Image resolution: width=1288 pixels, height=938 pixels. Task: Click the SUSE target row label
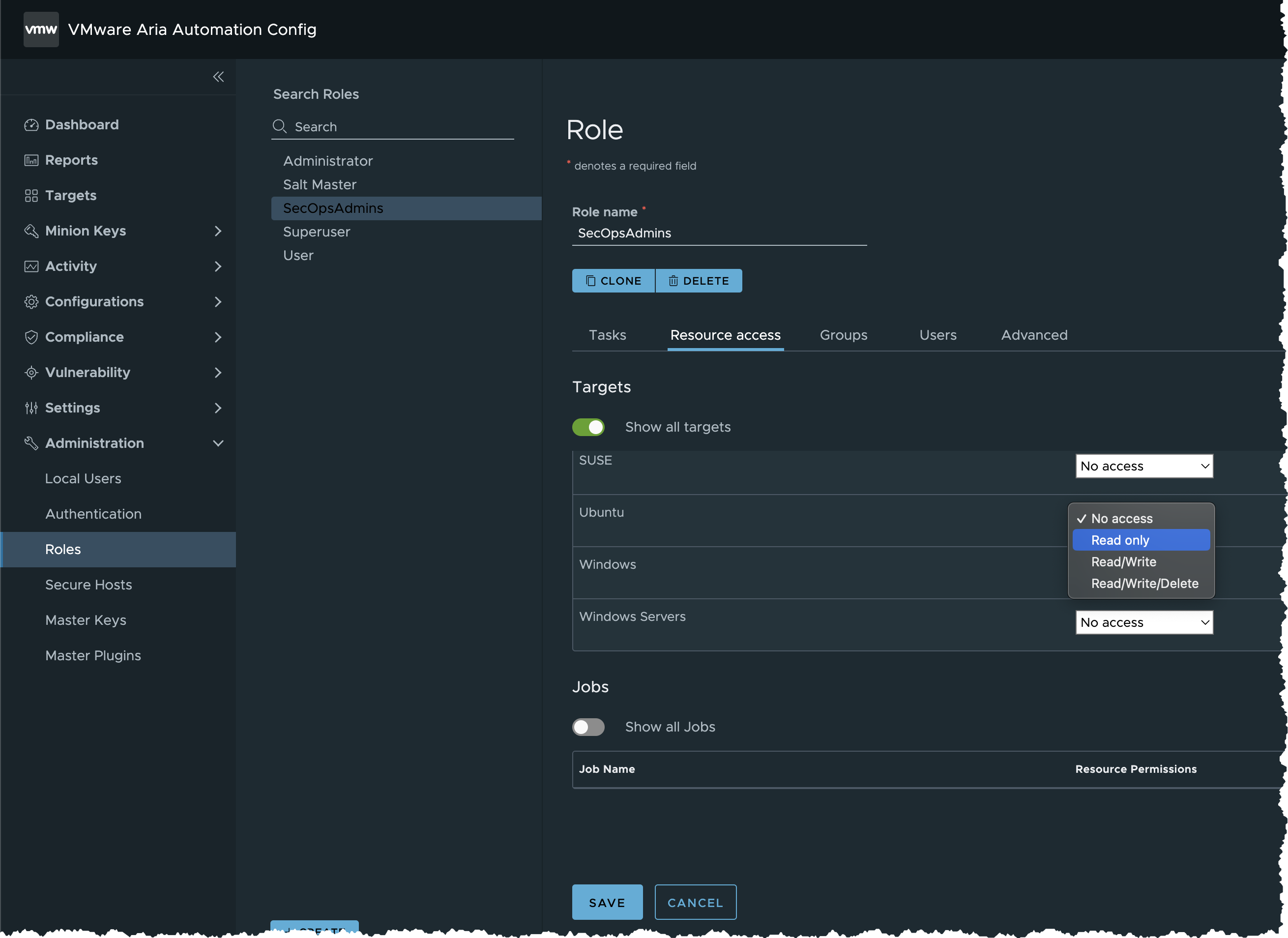(x=595, y=460)
